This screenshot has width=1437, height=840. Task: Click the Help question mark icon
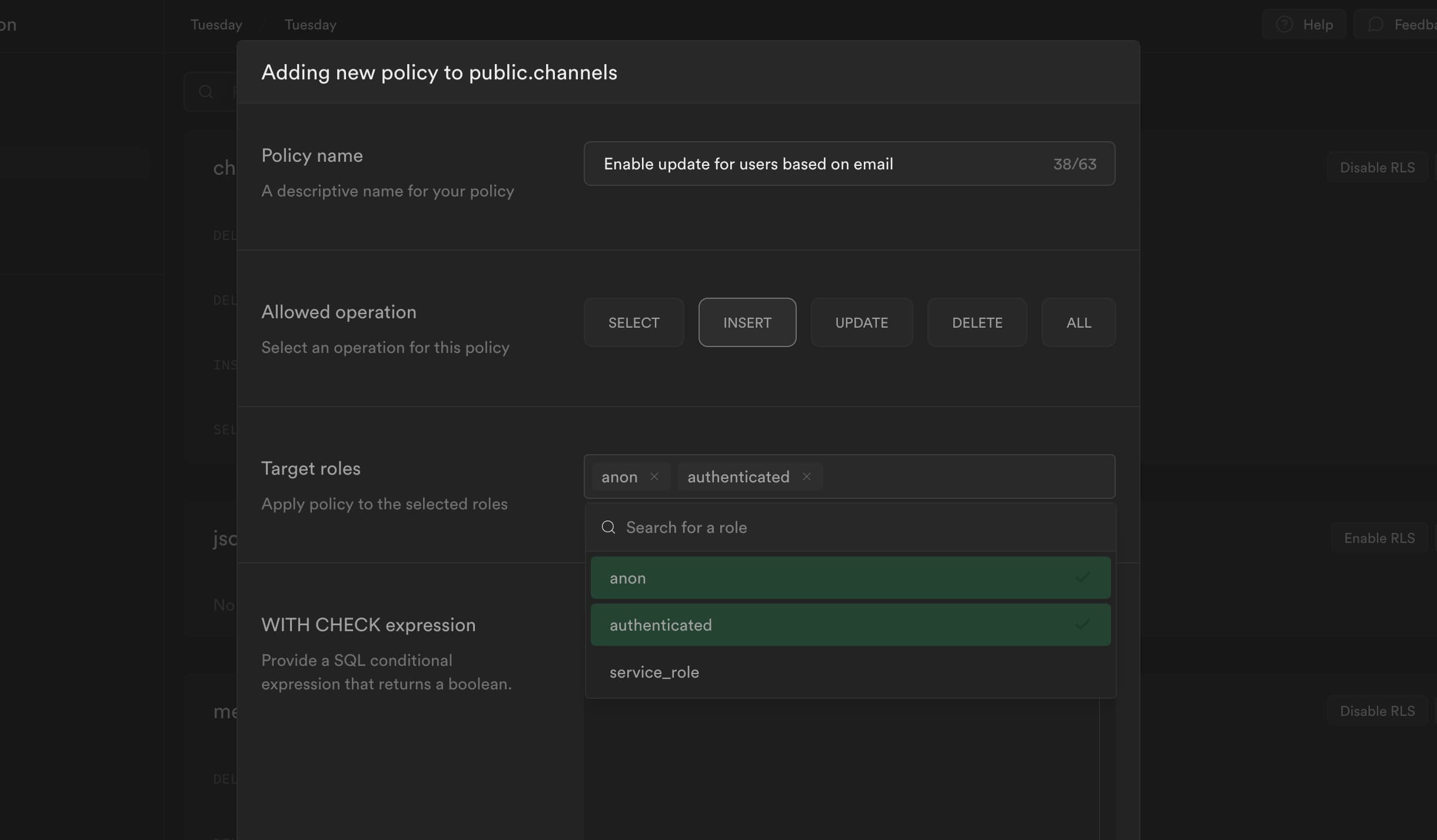pos(1284,24)
